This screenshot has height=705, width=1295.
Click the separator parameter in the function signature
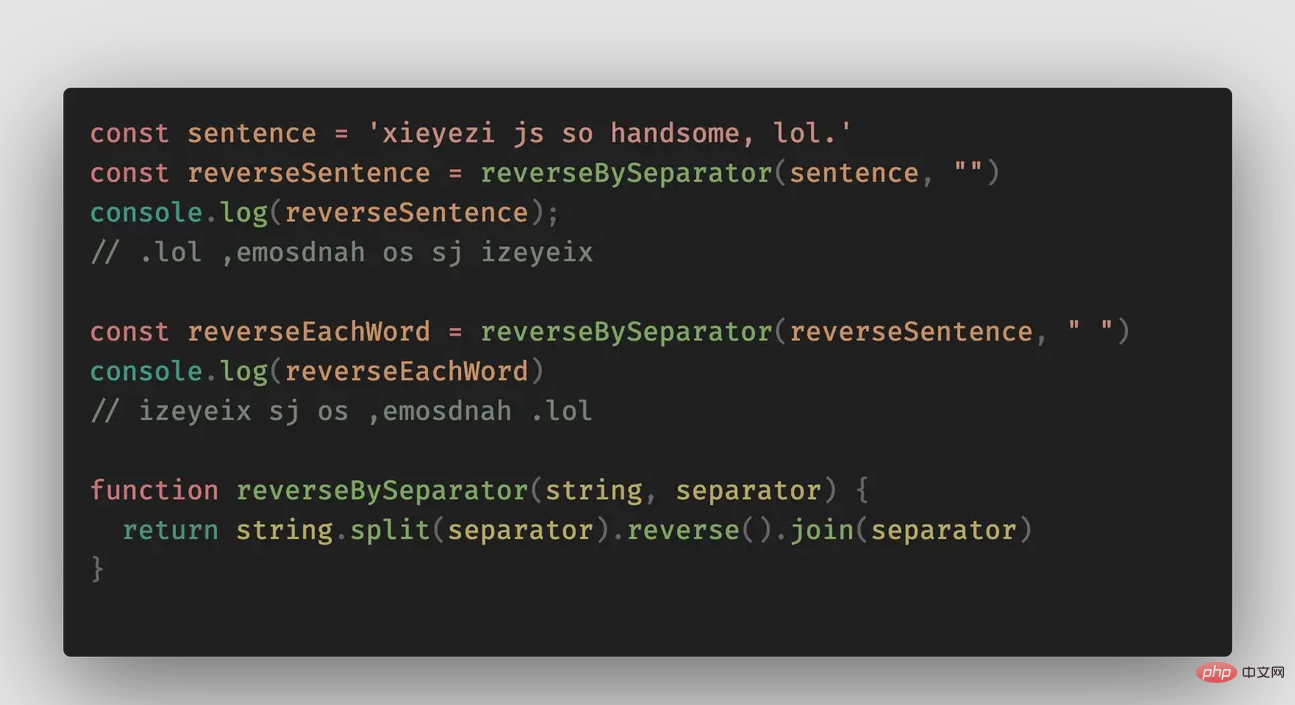click(748, 490)
